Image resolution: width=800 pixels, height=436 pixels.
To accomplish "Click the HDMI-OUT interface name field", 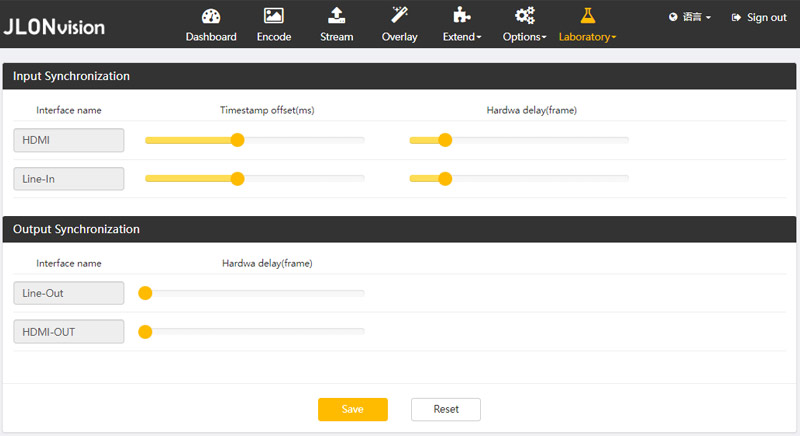I will (69, 332).
